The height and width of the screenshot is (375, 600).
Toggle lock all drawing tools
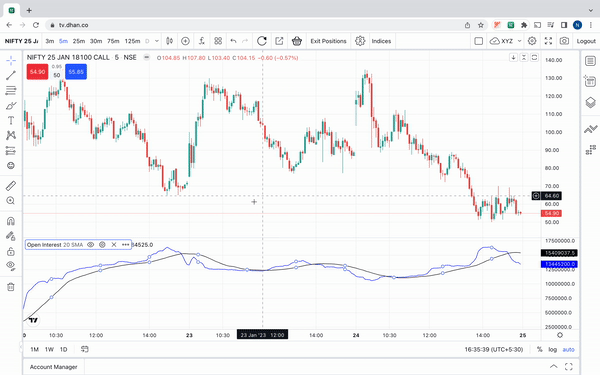tap(11, 251)
